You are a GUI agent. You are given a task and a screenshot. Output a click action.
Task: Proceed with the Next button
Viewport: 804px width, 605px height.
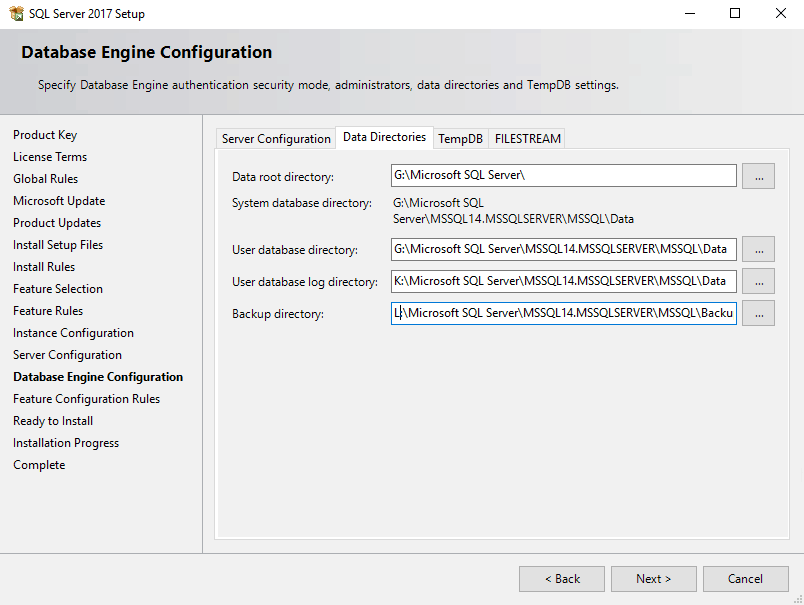[654, 579]
